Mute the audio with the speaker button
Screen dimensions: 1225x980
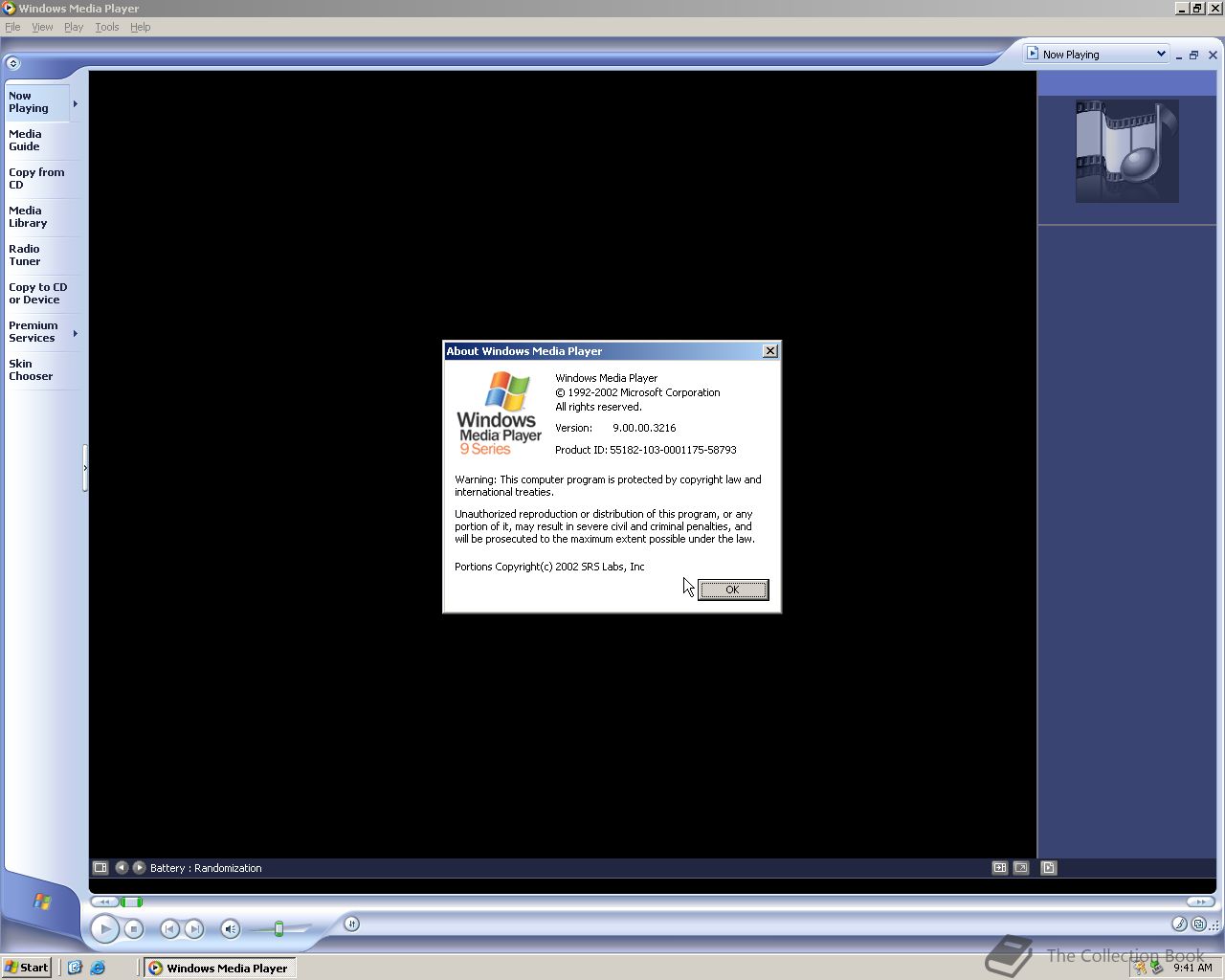(230, 928)
